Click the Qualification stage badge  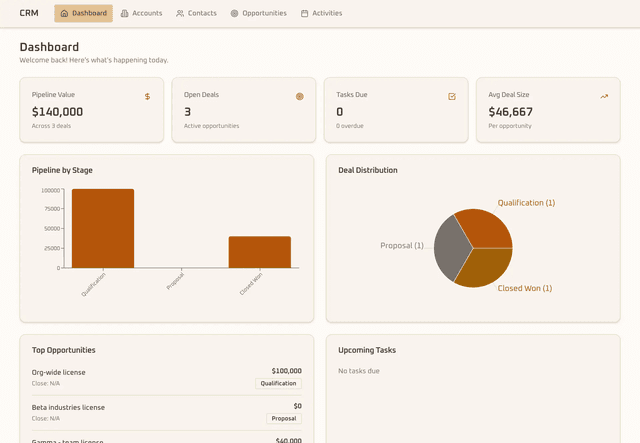278,383
